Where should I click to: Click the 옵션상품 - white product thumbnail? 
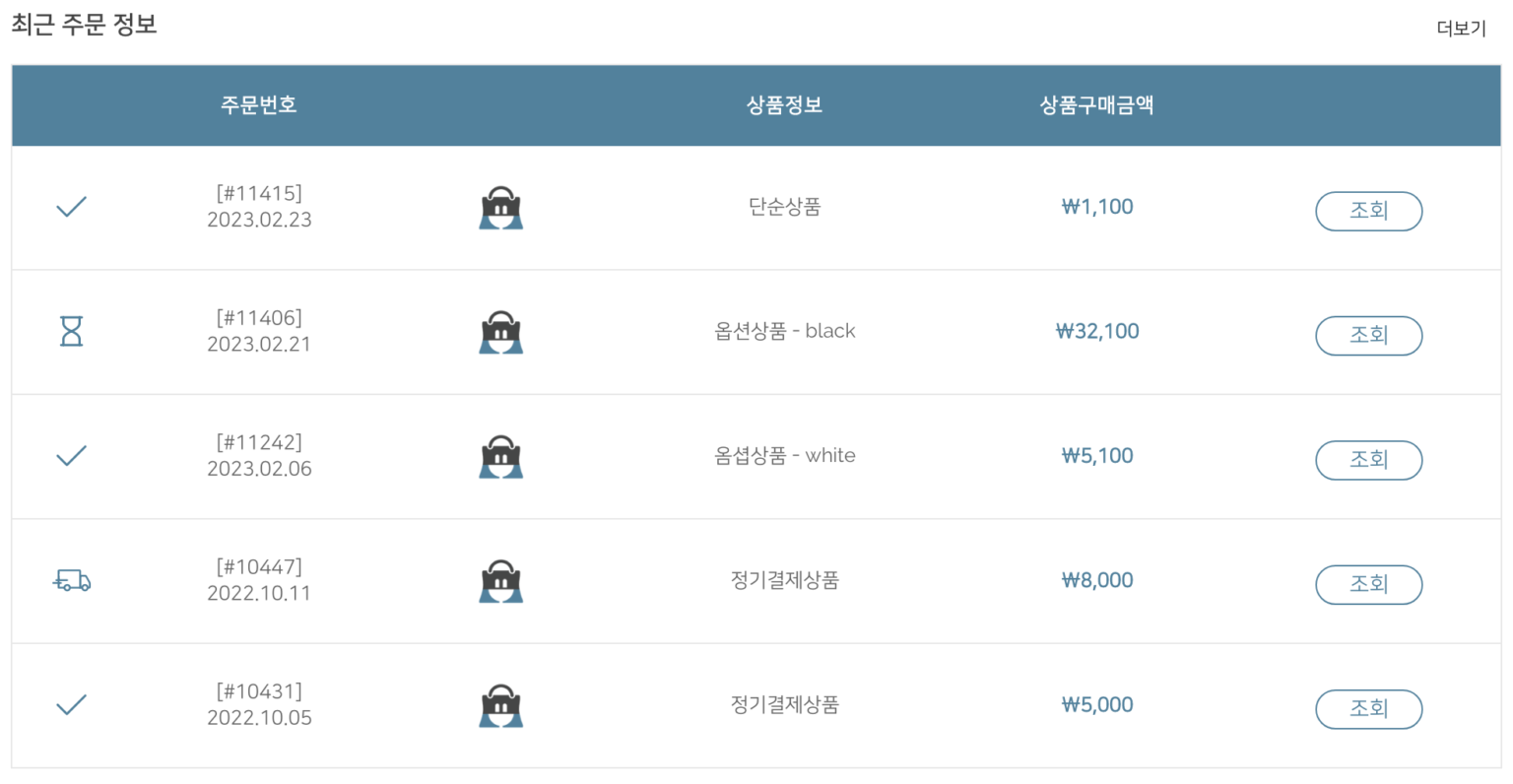[500, 457]
